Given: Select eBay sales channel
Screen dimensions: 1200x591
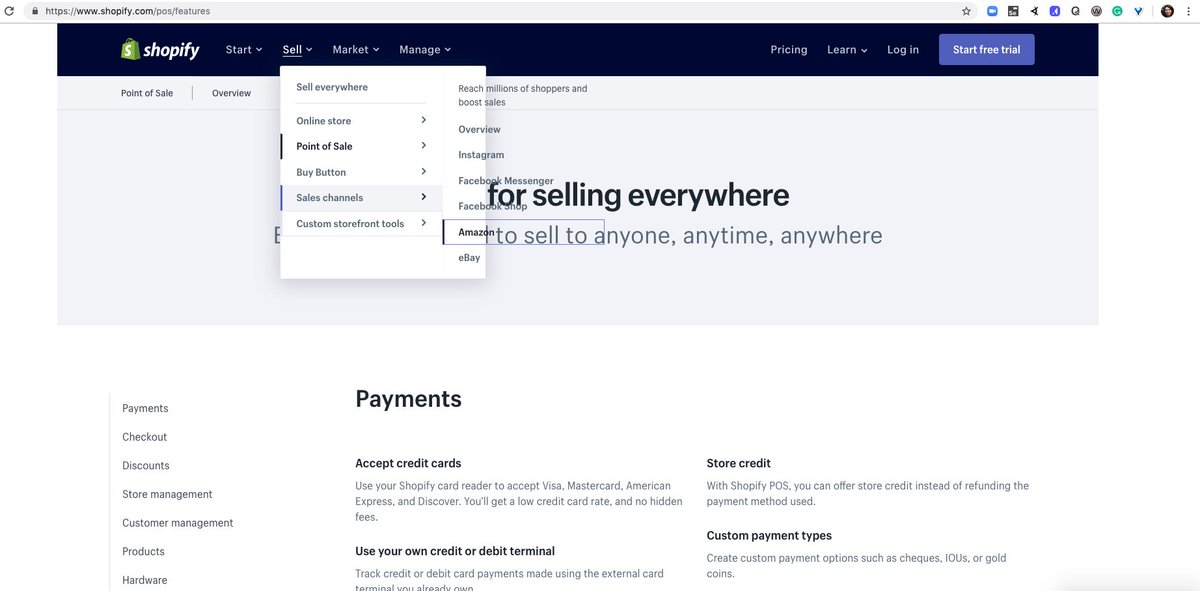Looking at the screenshot, I should pos(469,258).
